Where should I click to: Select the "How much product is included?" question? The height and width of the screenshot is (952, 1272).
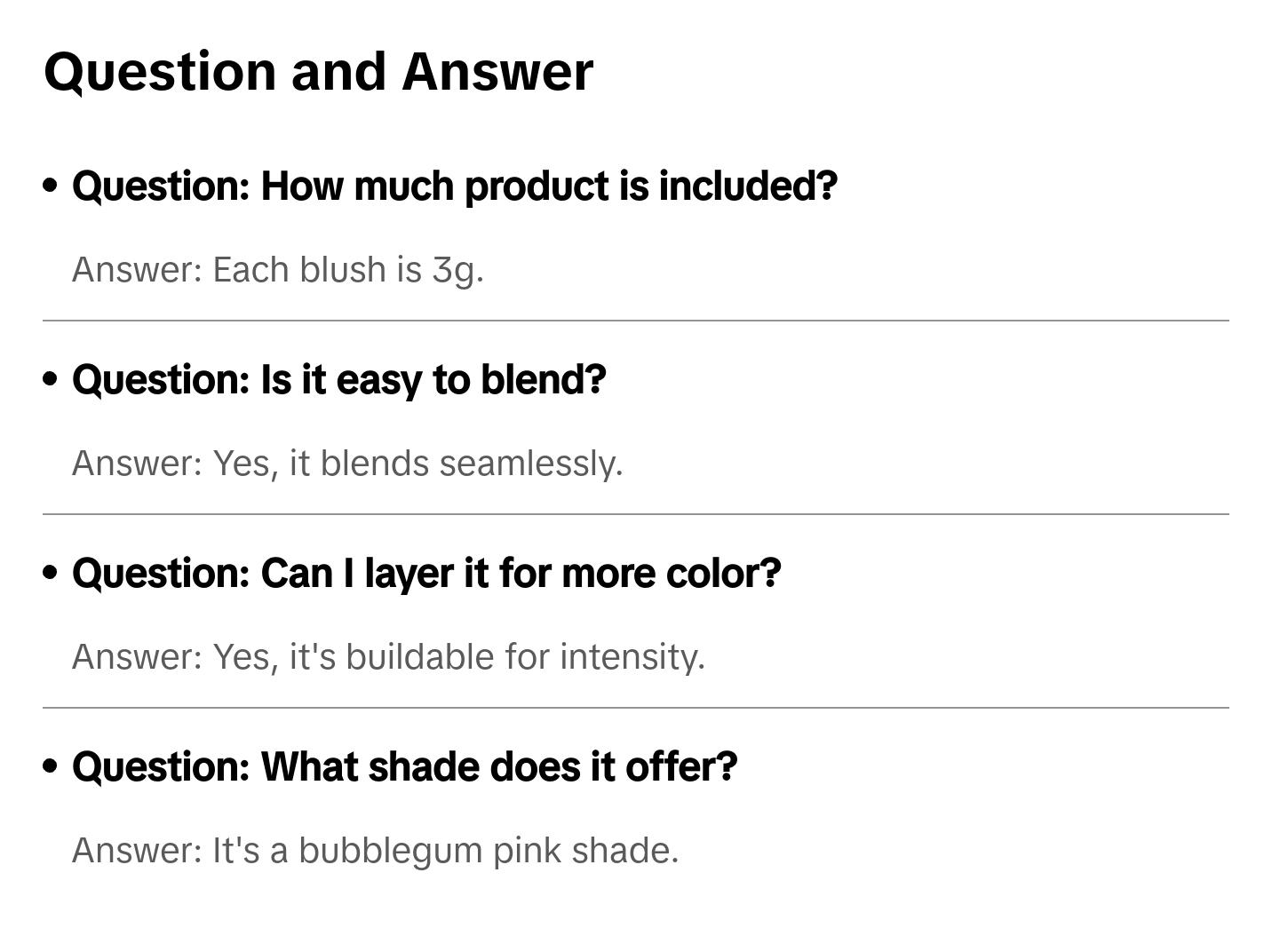click(454, 186)
